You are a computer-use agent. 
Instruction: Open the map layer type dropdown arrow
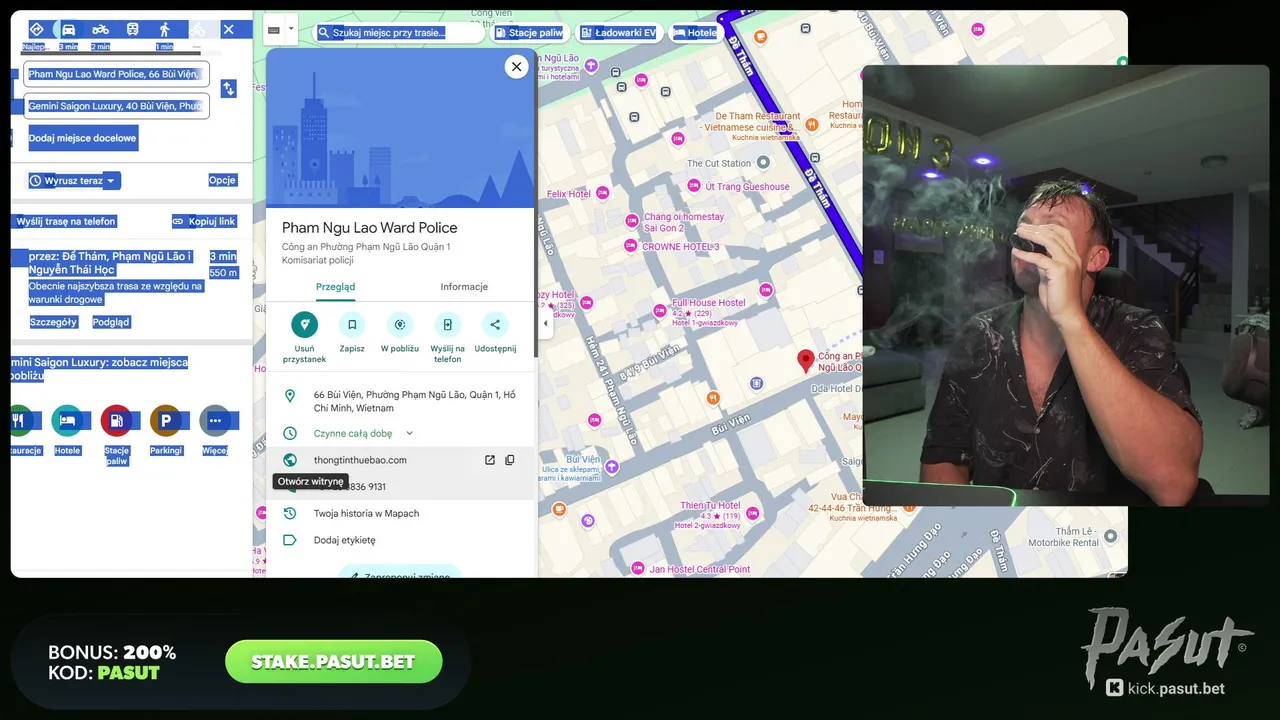[291, 29]
